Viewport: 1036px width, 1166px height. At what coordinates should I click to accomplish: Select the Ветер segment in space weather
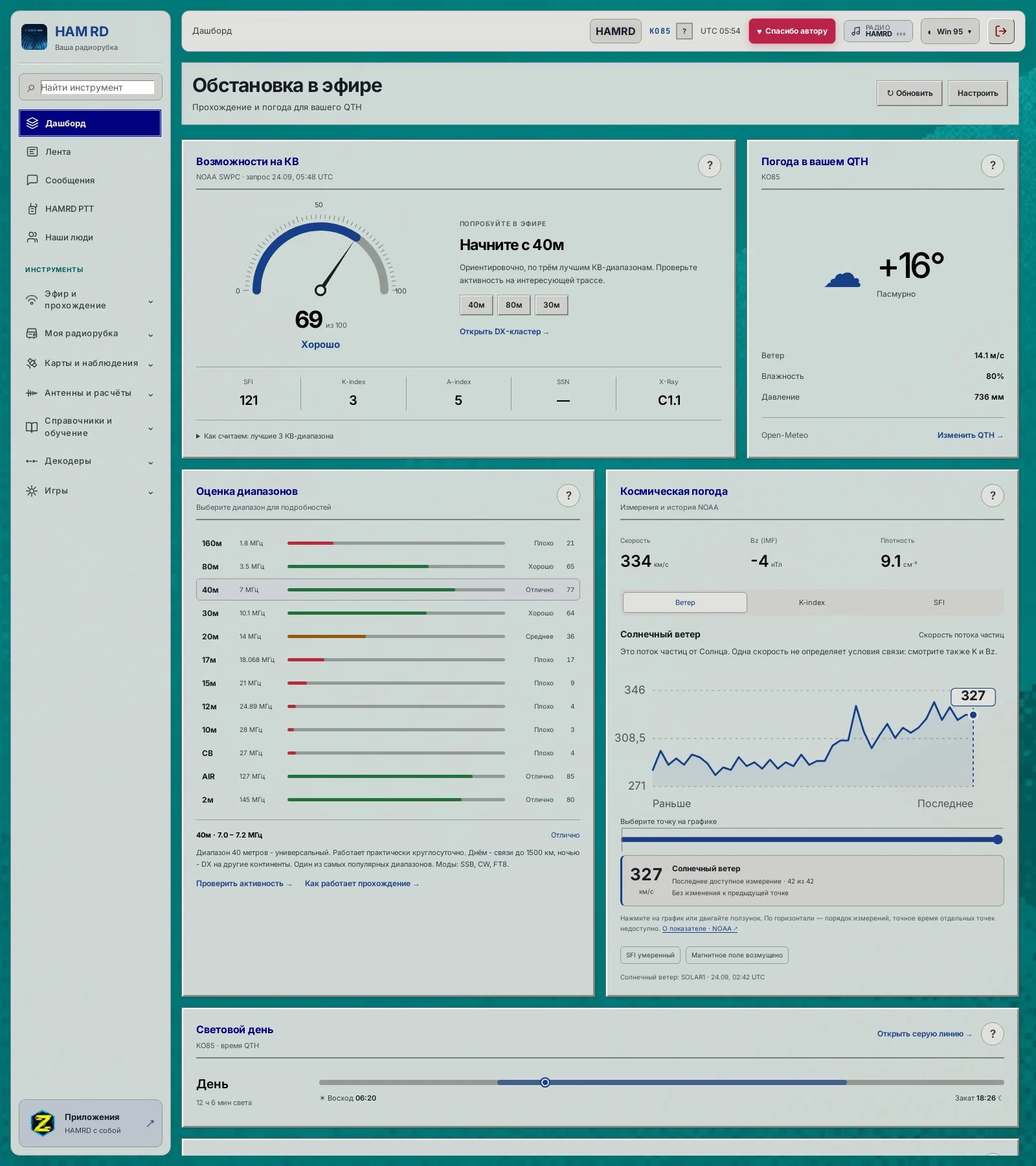pos(685,602)
